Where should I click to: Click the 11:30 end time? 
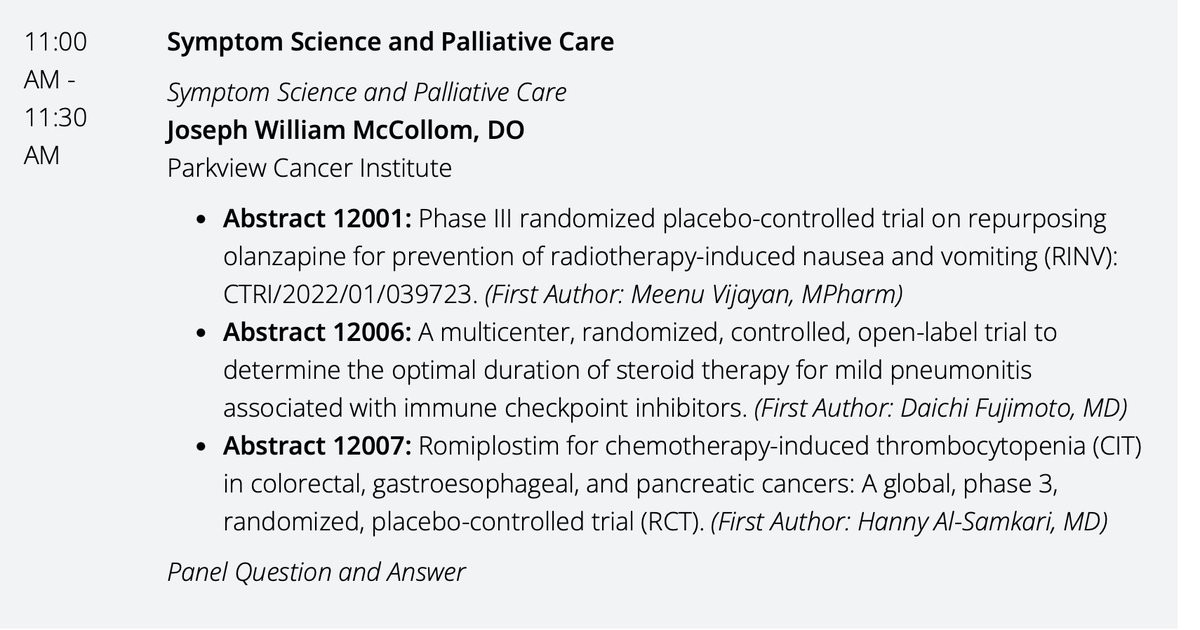click(55, 118)
